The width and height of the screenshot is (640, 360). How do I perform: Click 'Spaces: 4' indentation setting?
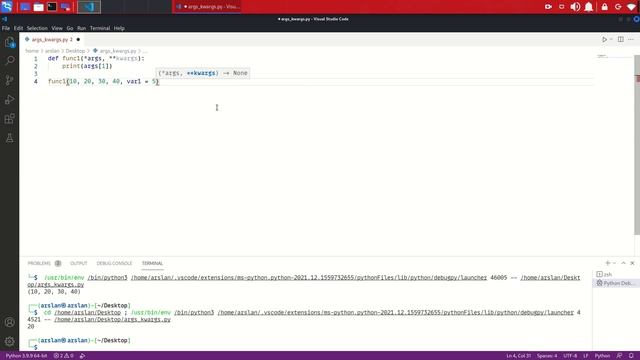pyautogui.click(x=547, y=356)
